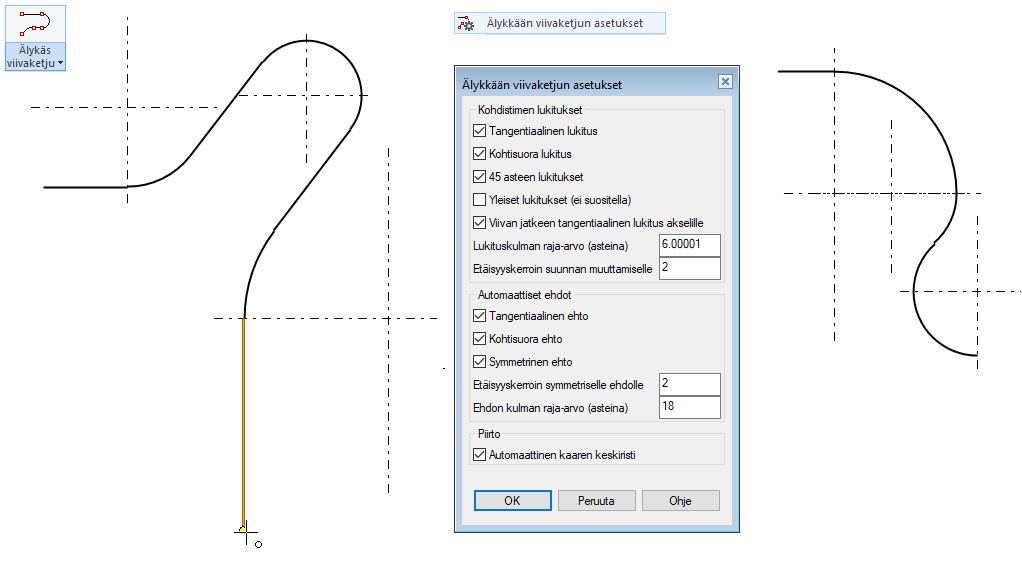The image size is (1022, 563).
Task: Click the dialog title Älykkään viivaketjun asetukset
Action: [x=542, y=85]
